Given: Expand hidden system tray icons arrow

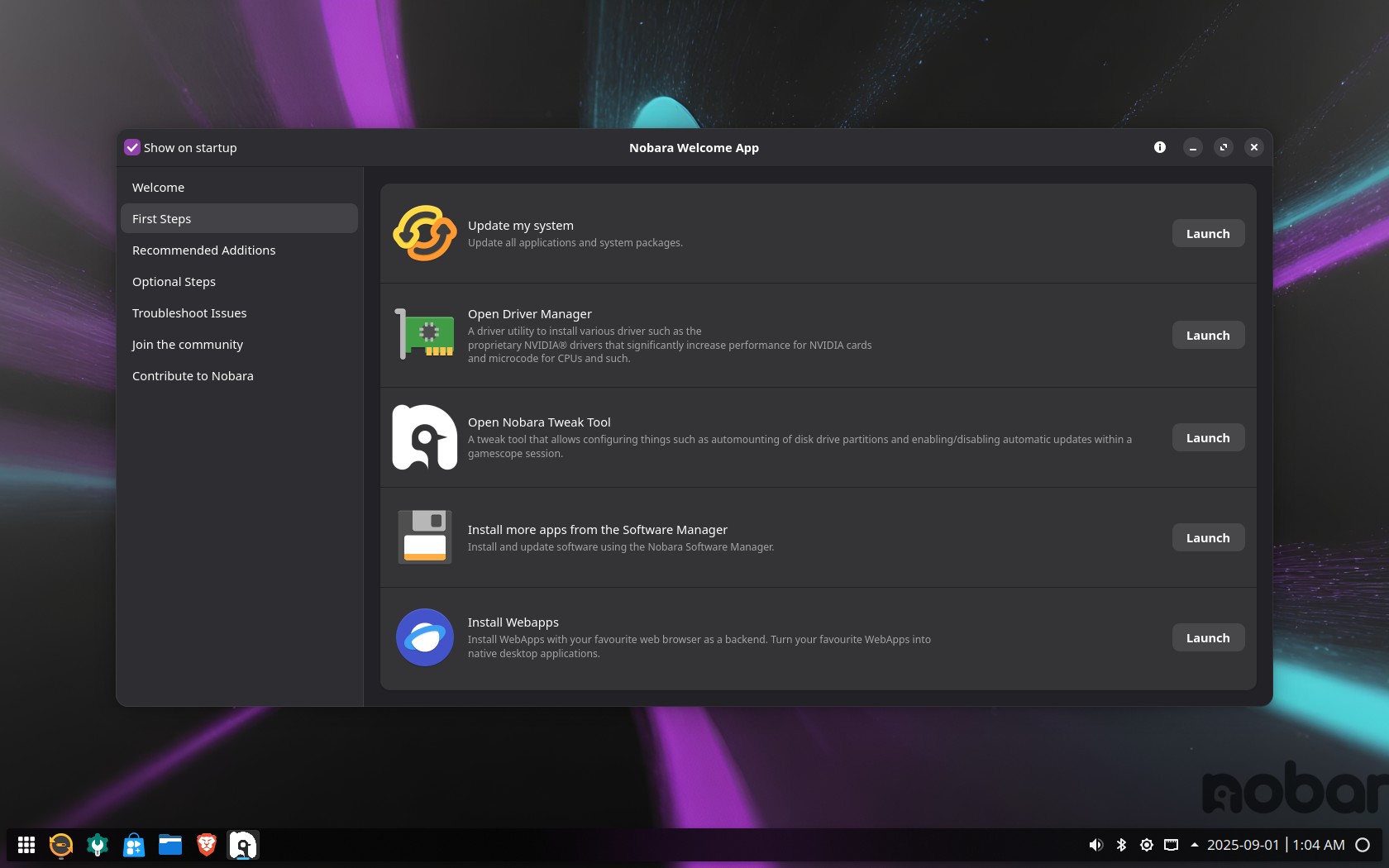Looking at the screenshot, I should pos(1195,845).
